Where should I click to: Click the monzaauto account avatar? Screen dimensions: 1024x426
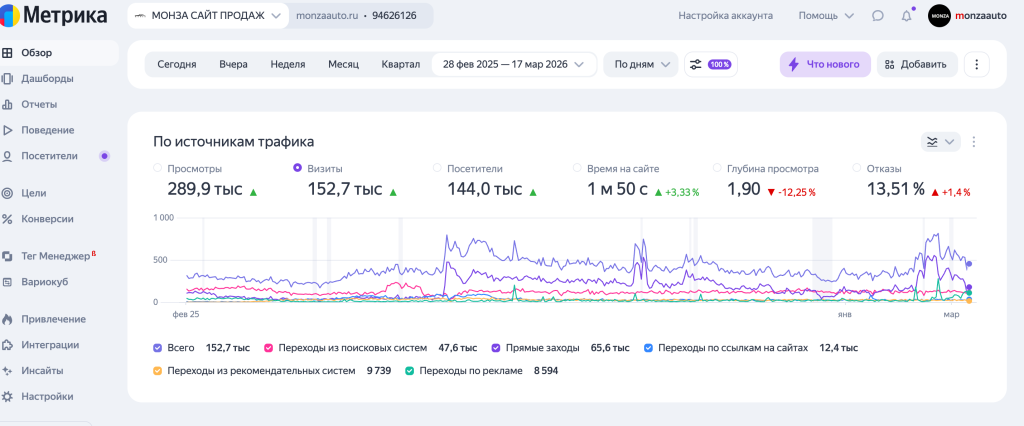point(939,16)
